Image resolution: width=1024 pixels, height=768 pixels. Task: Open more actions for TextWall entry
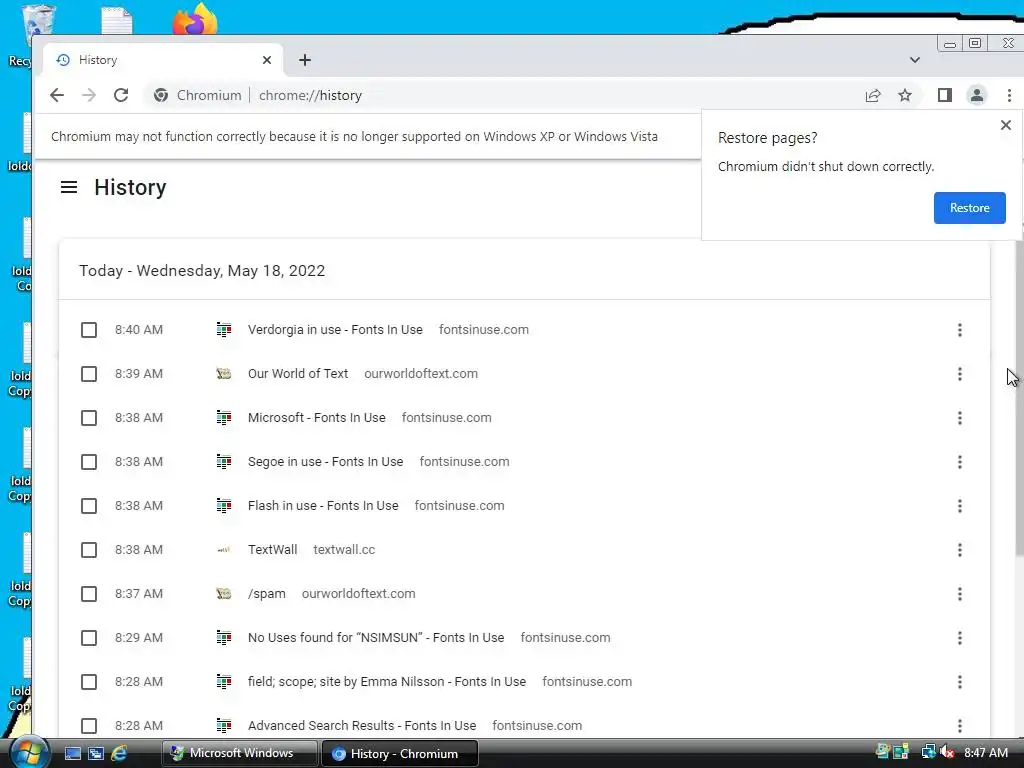coord(959,550)
